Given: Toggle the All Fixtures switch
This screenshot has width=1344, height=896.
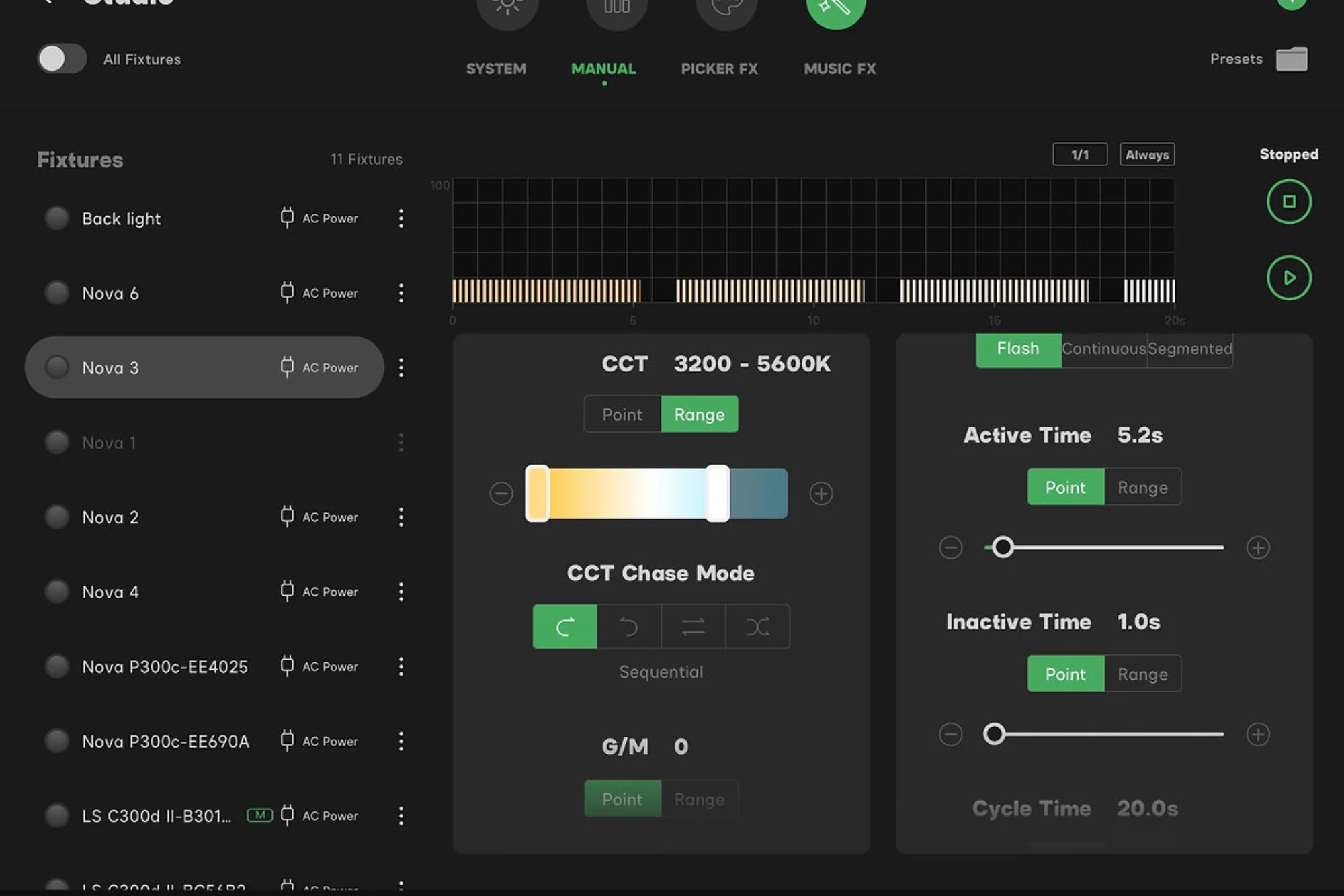Looking at the screenshot, I should (62, 59).
